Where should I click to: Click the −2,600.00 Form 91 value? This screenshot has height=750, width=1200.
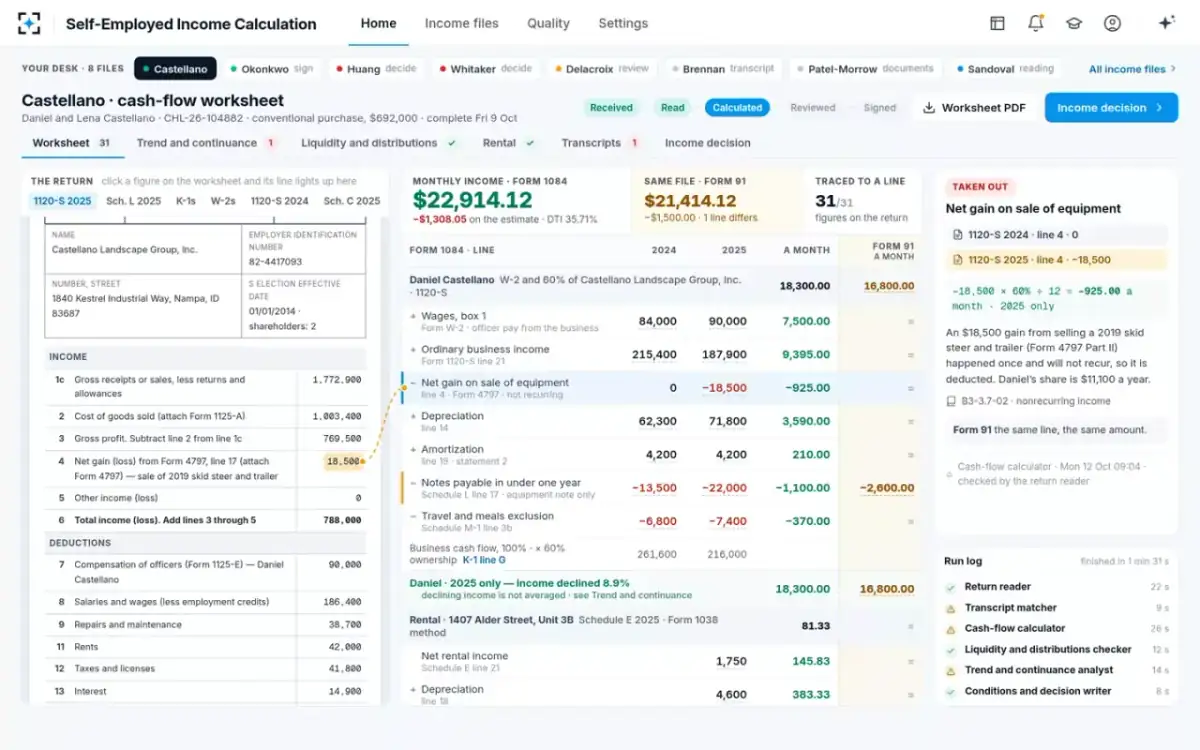[x=886, y=489]
